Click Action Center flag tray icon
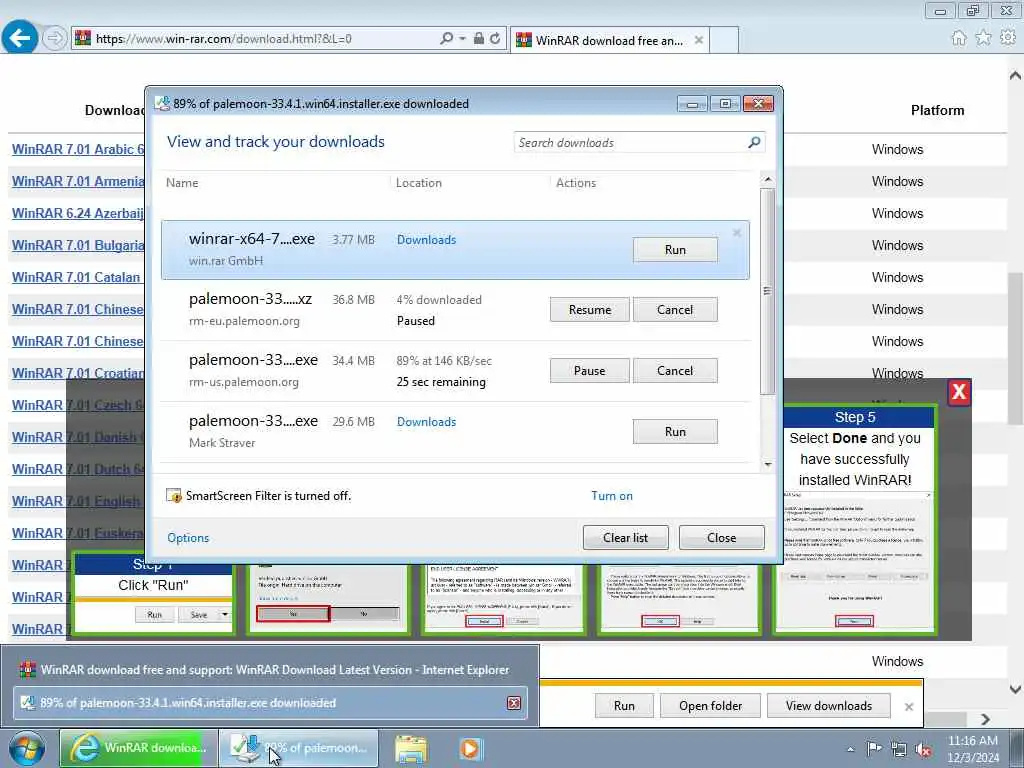This screenshot has width=1024, height=768. [x=874, y=749]
